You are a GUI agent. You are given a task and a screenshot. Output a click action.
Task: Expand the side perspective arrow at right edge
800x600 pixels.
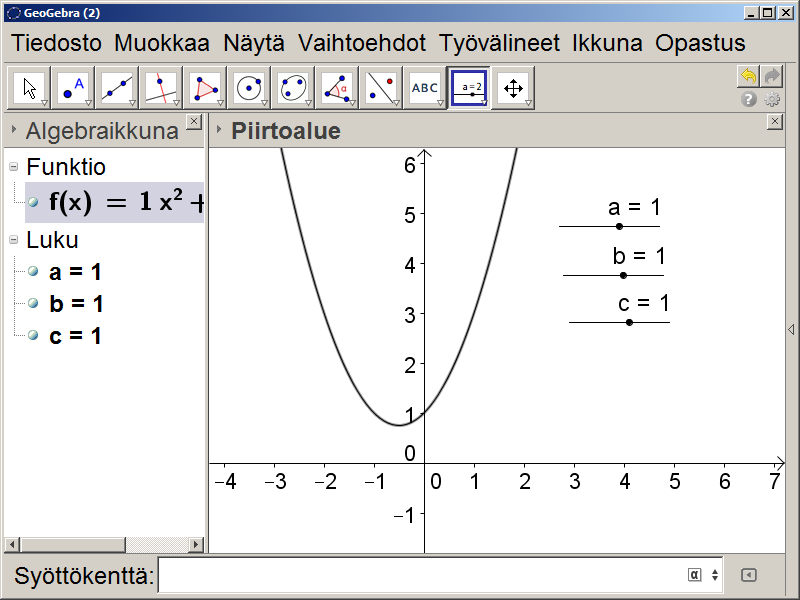point(791,330)
